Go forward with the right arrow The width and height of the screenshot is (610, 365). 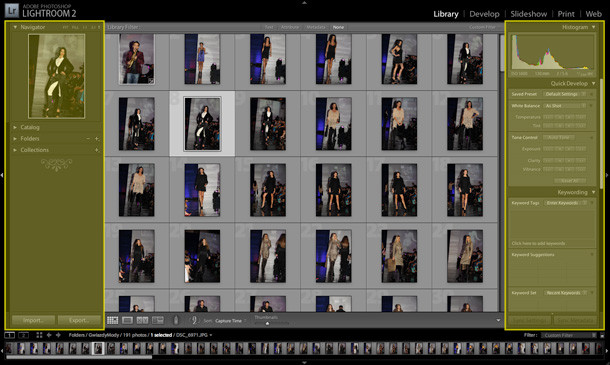[58, 335]
